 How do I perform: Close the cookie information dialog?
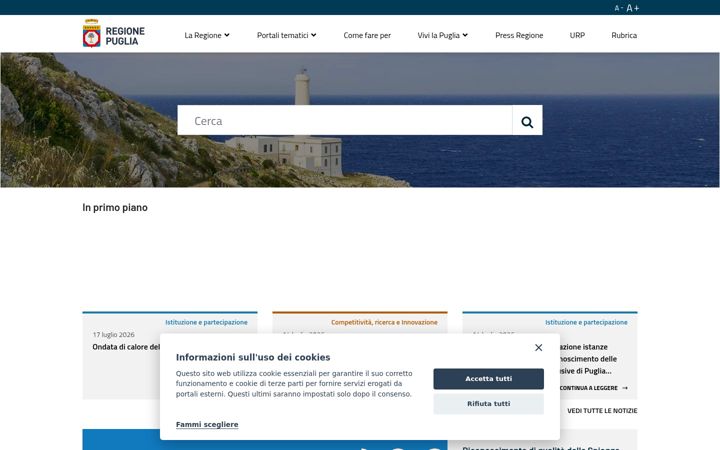click(x=539, y=348)
